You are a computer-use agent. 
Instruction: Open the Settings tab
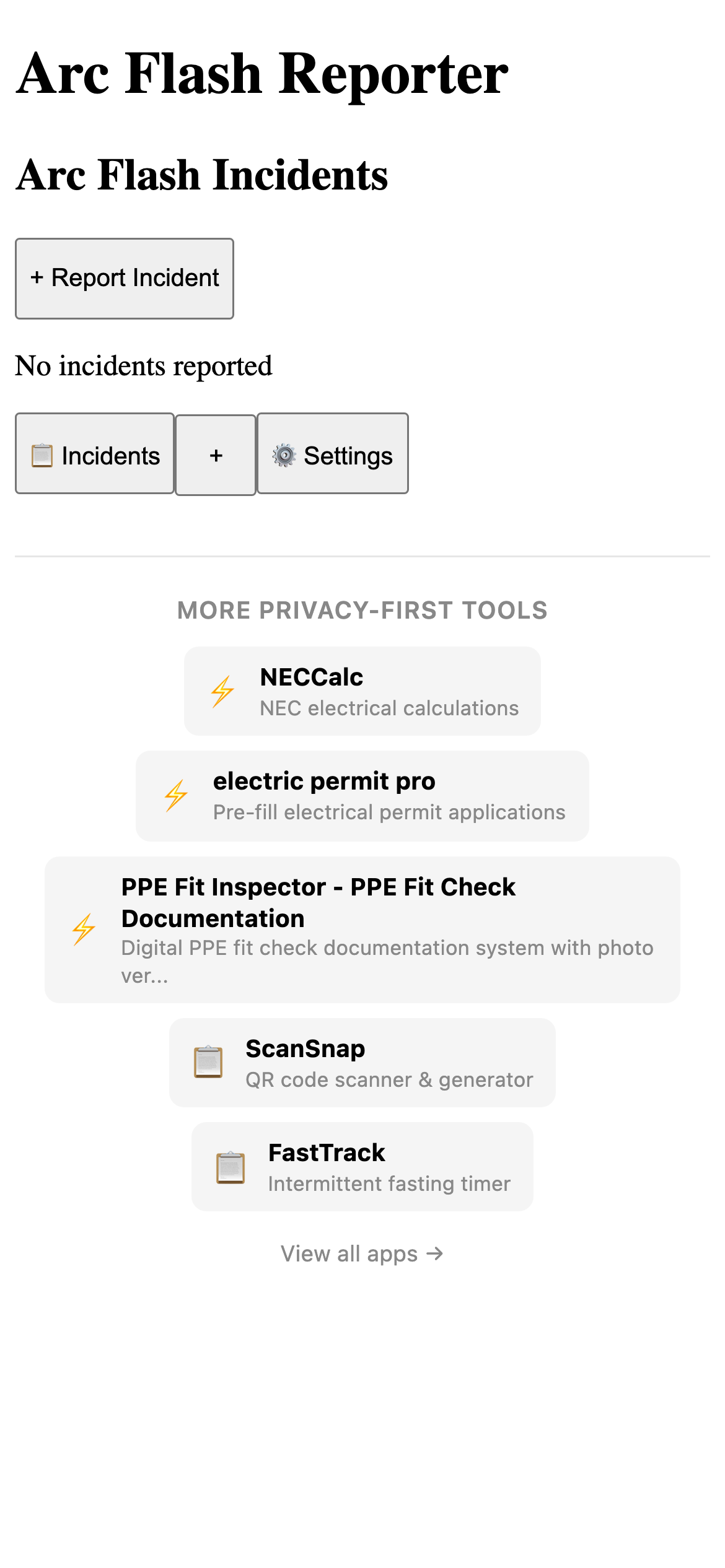[332, 454]
